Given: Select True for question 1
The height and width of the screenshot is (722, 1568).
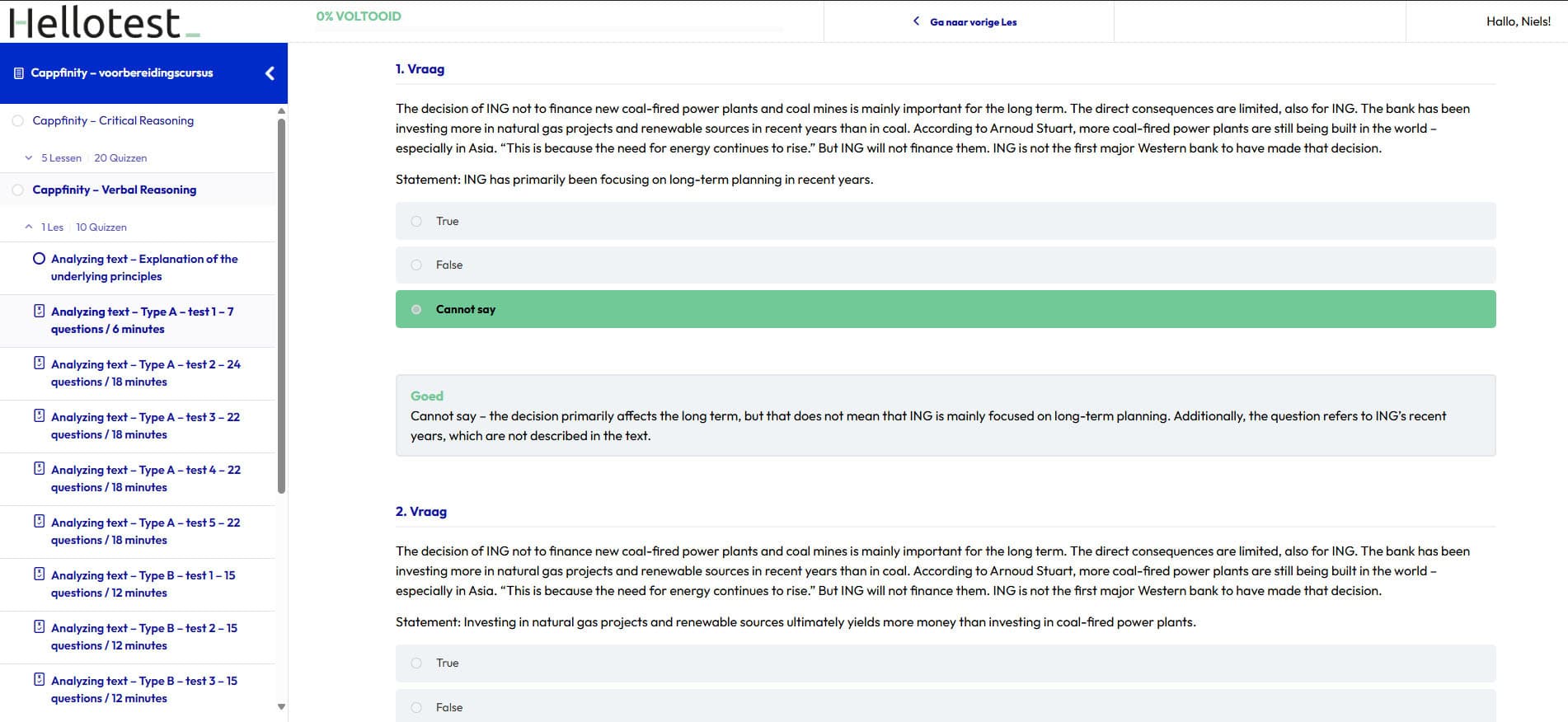Looking at the screenshot, I should pos(416,221).
